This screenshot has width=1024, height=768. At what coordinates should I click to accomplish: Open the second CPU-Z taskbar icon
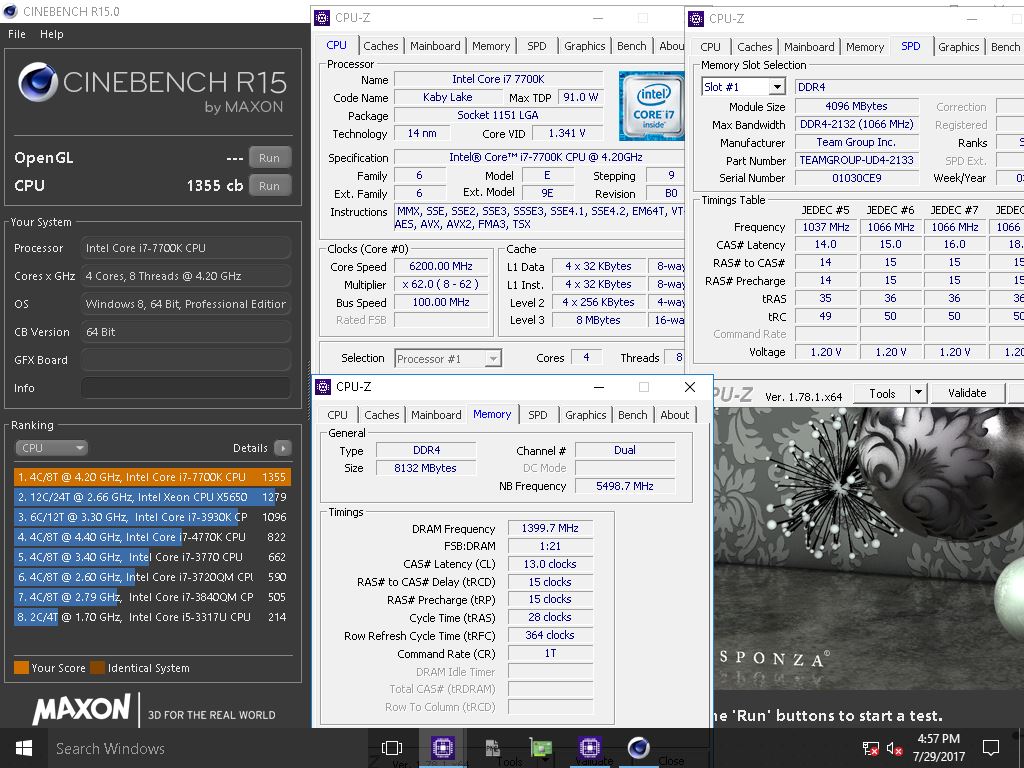point(589,747)
